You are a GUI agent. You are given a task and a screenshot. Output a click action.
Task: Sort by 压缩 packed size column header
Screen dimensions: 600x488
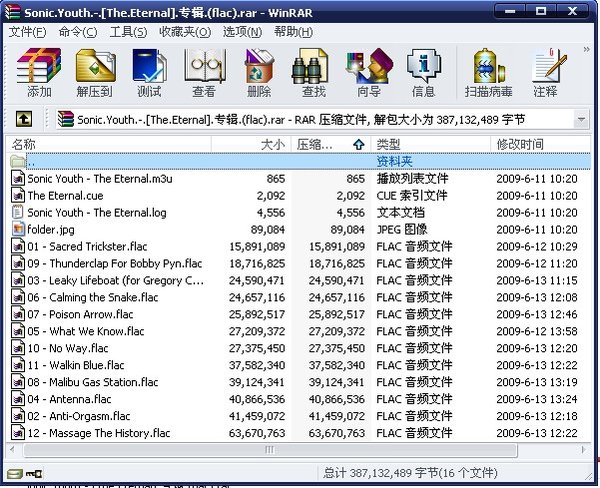(x=331, y=144)
